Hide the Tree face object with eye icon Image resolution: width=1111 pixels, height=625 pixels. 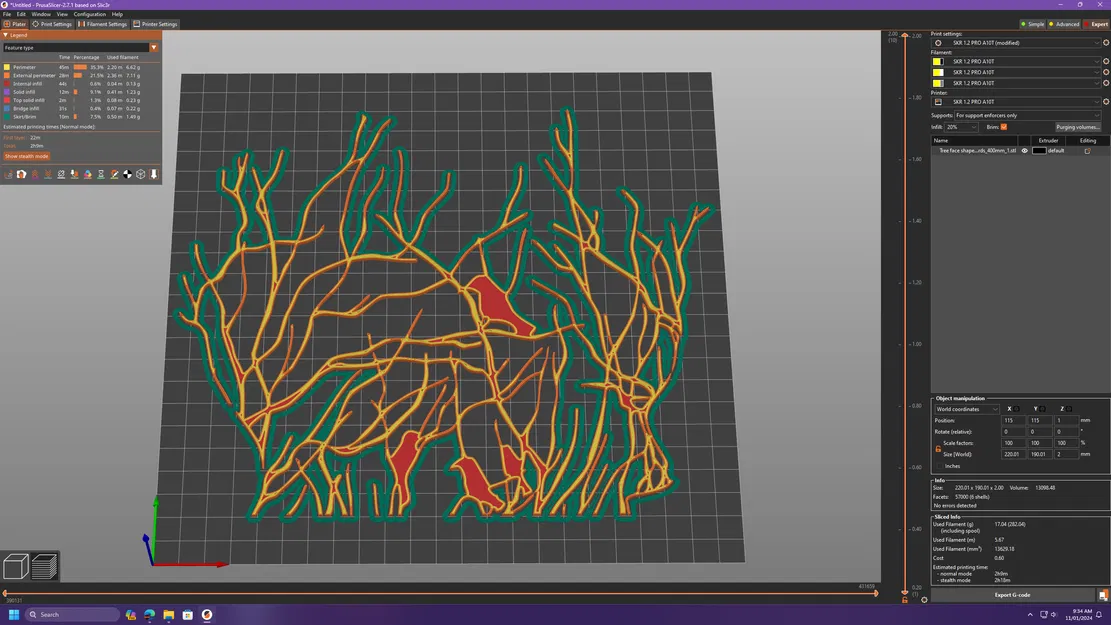tap(1025, 151)
